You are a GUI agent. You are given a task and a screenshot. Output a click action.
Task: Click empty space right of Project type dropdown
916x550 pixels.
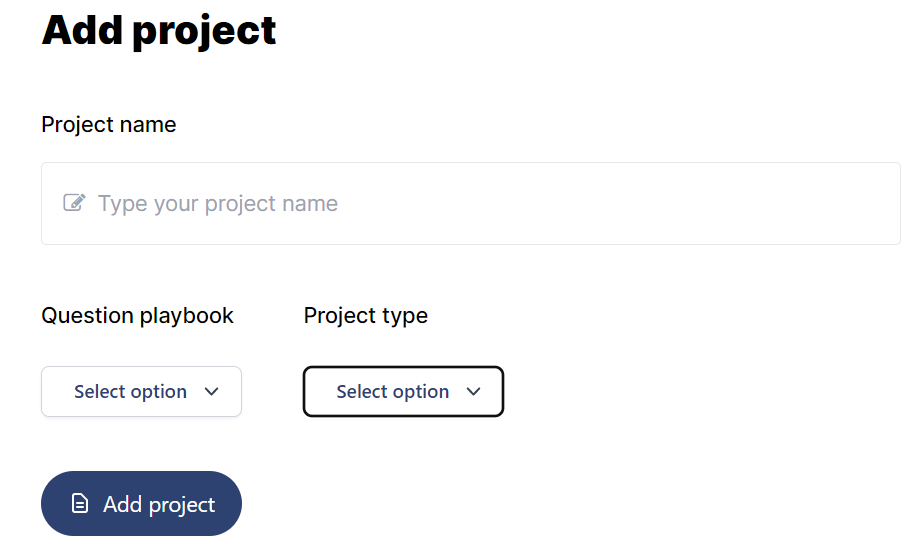coord(701,392)
